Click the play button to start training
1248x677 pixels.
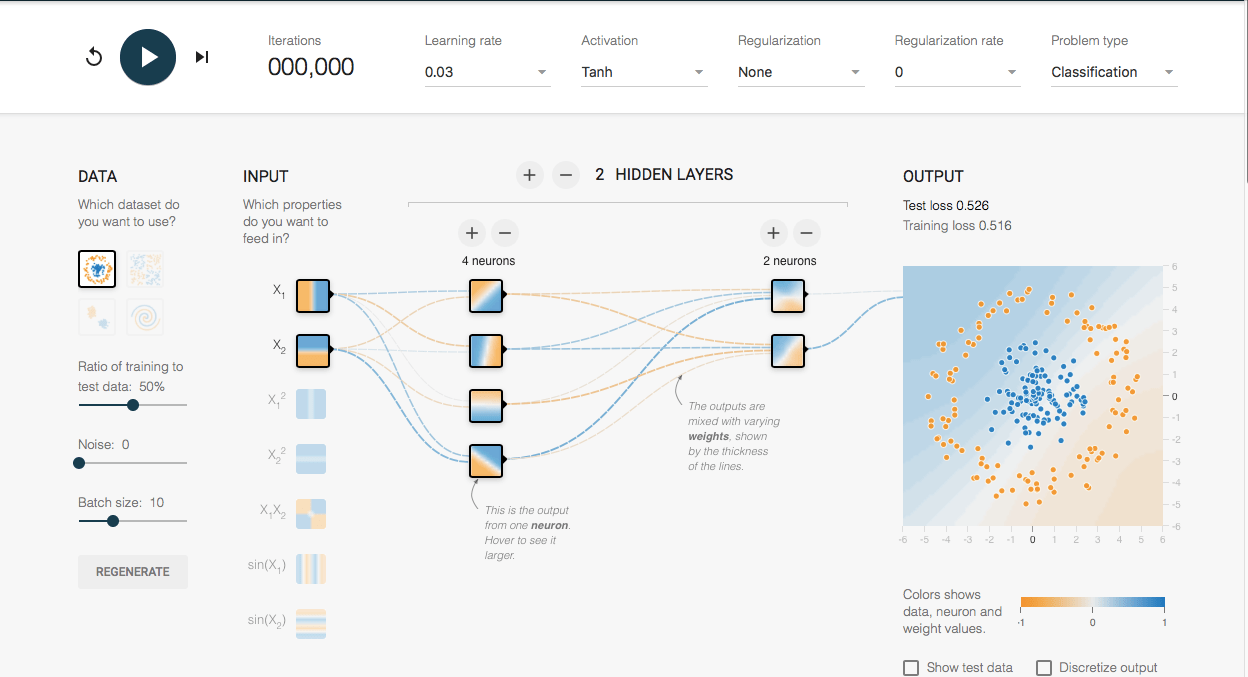pos(148,57)
